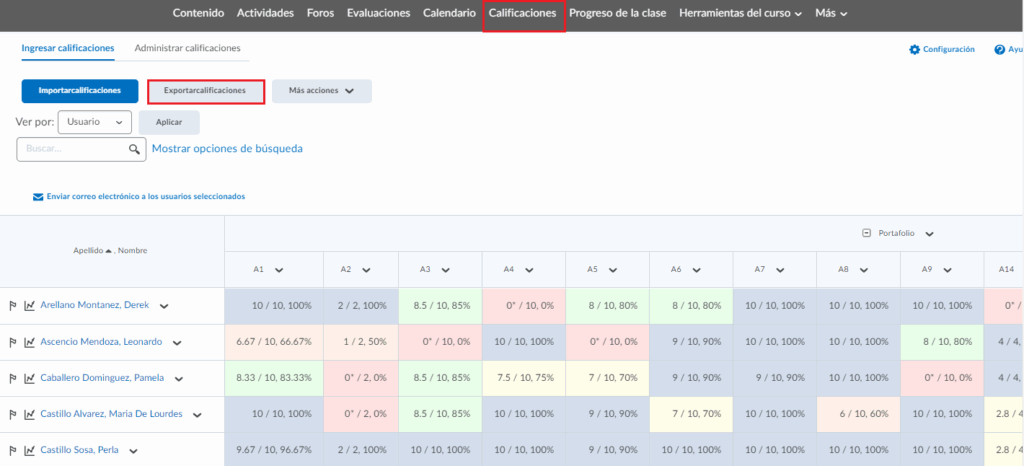Click Mostrar opciones de búsqueda link
This screenshot has width=1024, height=466.
[x=227, y=149]
